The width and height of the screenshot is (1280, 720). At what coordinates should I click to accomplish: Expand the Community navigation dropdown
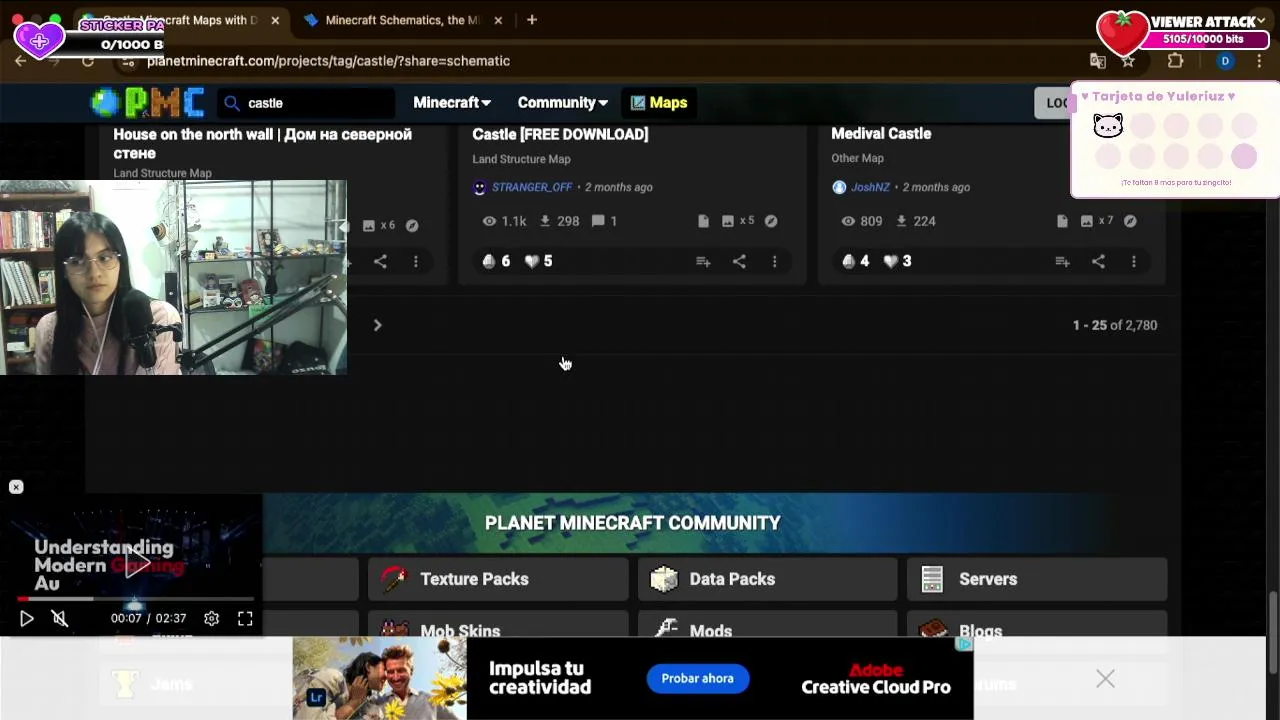point(563,103)
